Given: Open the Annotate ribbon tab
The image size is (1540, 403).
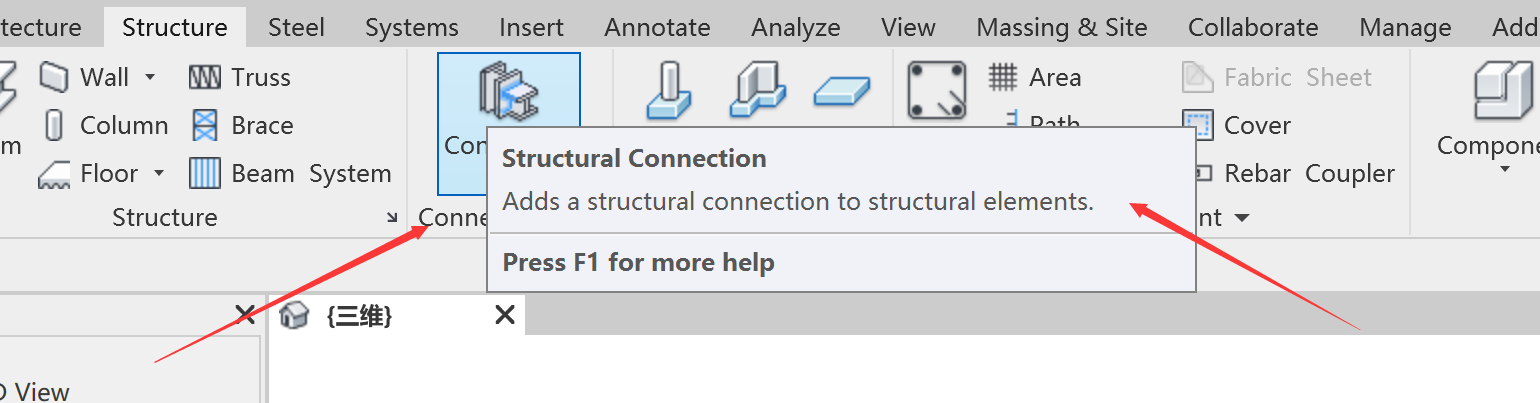Looking at the screenshot, I should click(x=657, y=27).
